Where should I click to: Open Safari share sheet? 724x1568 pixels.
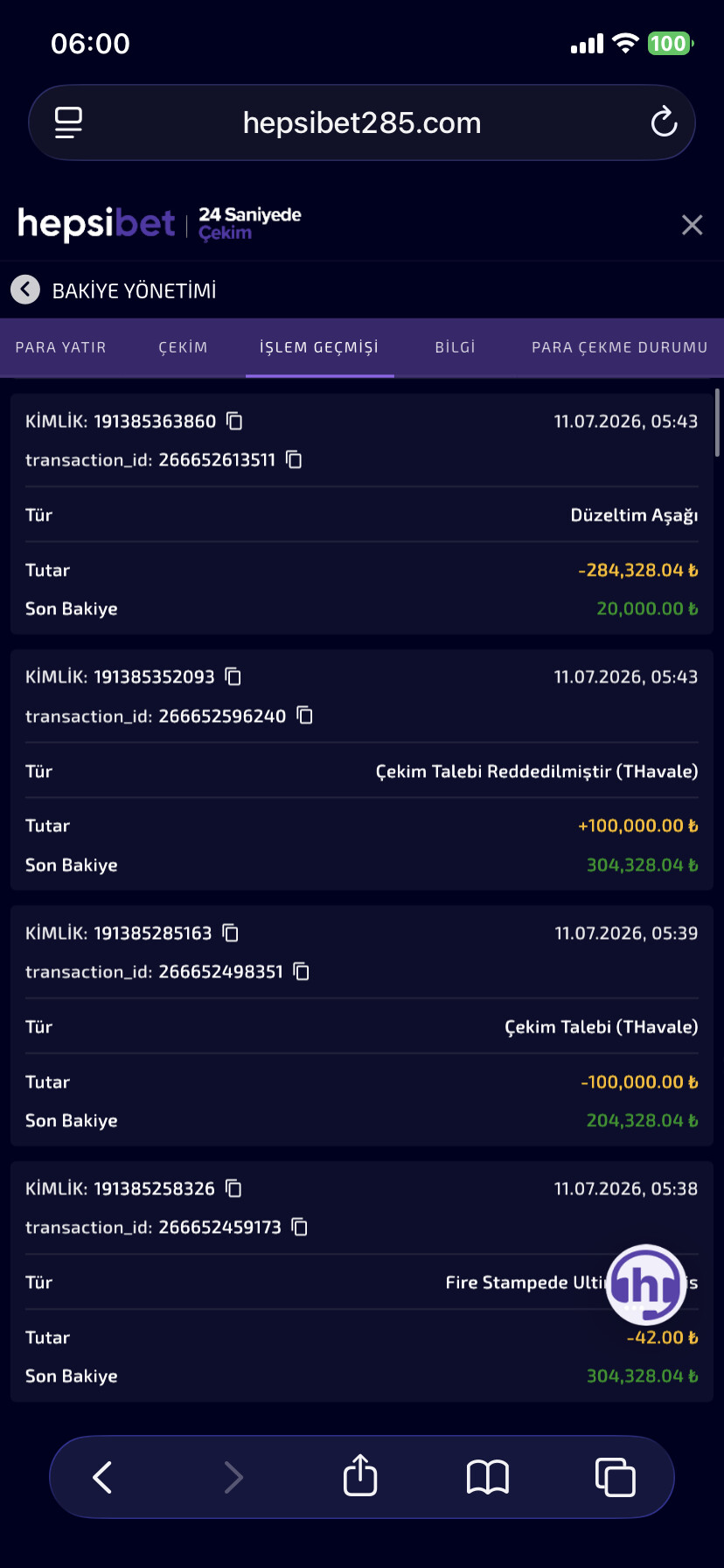360,1476
